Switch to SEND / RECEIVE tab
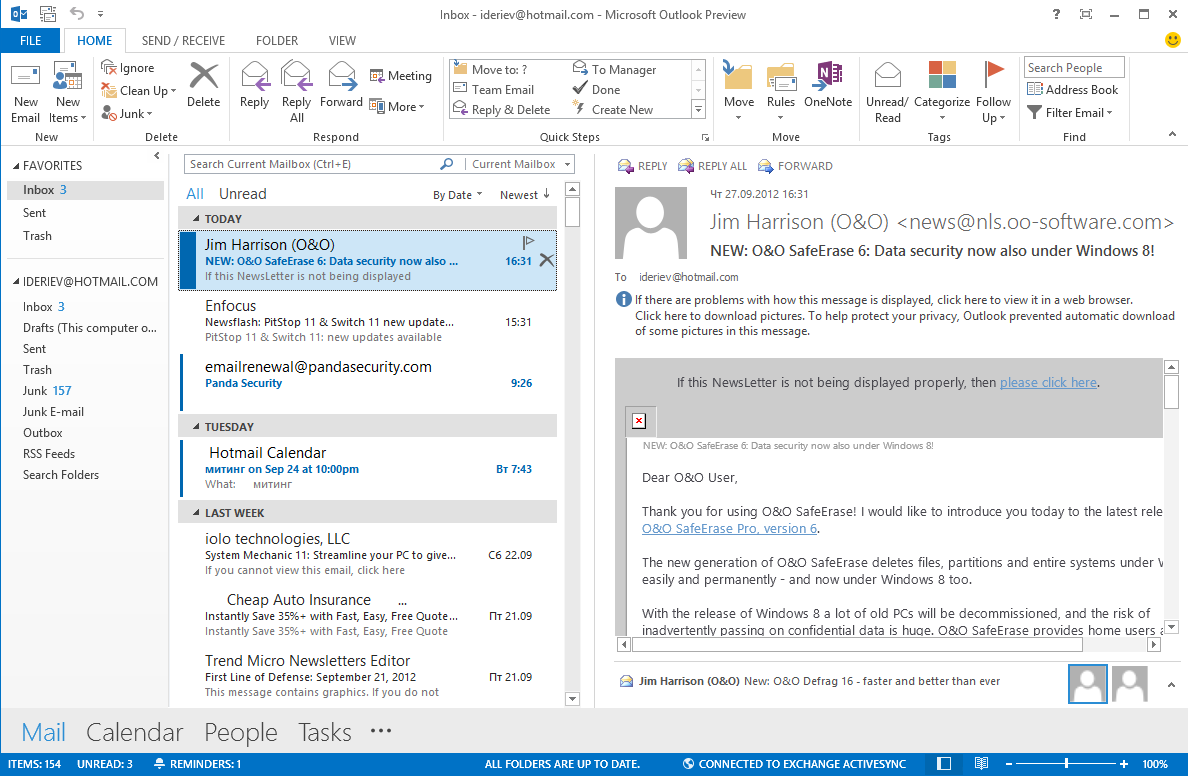1188x776 pixels. coord(183,40)
